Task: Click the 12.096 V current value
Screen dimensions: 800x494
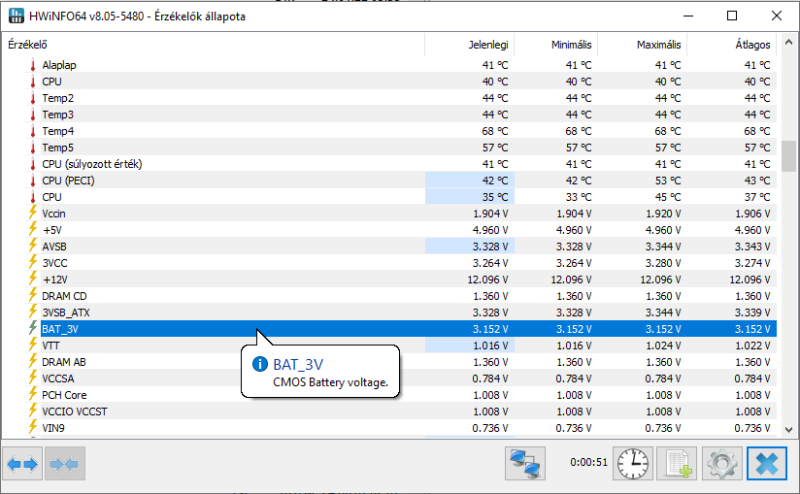Action: [x=488, y=280]
